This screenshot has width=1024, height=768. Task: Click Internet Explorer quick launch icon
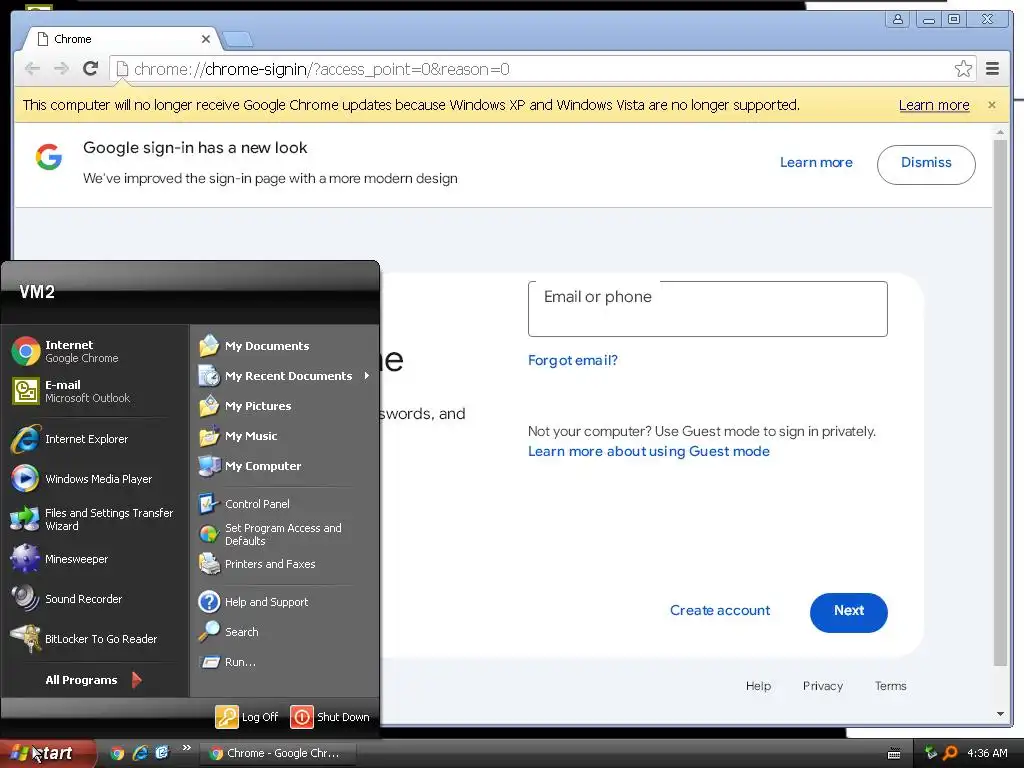pyautogui.click(x=140, y=753)
